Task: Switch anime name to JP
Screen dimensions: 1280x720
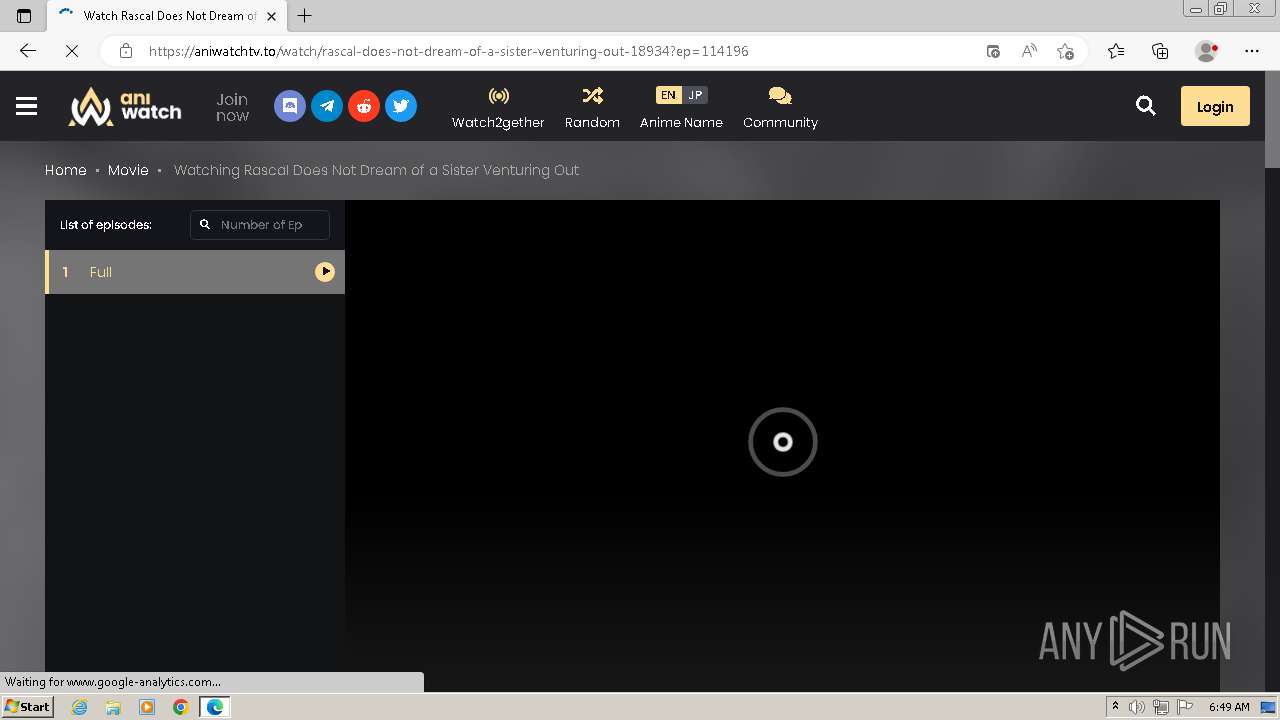Action: (695, 95)
